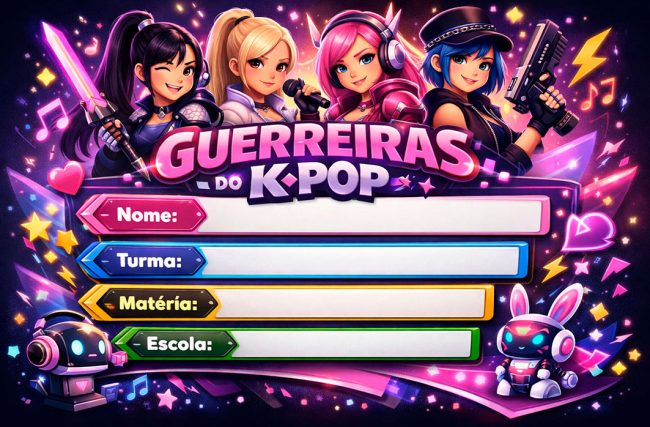Click the pink double music note
The image size is (650, 427).
(51, 120)
